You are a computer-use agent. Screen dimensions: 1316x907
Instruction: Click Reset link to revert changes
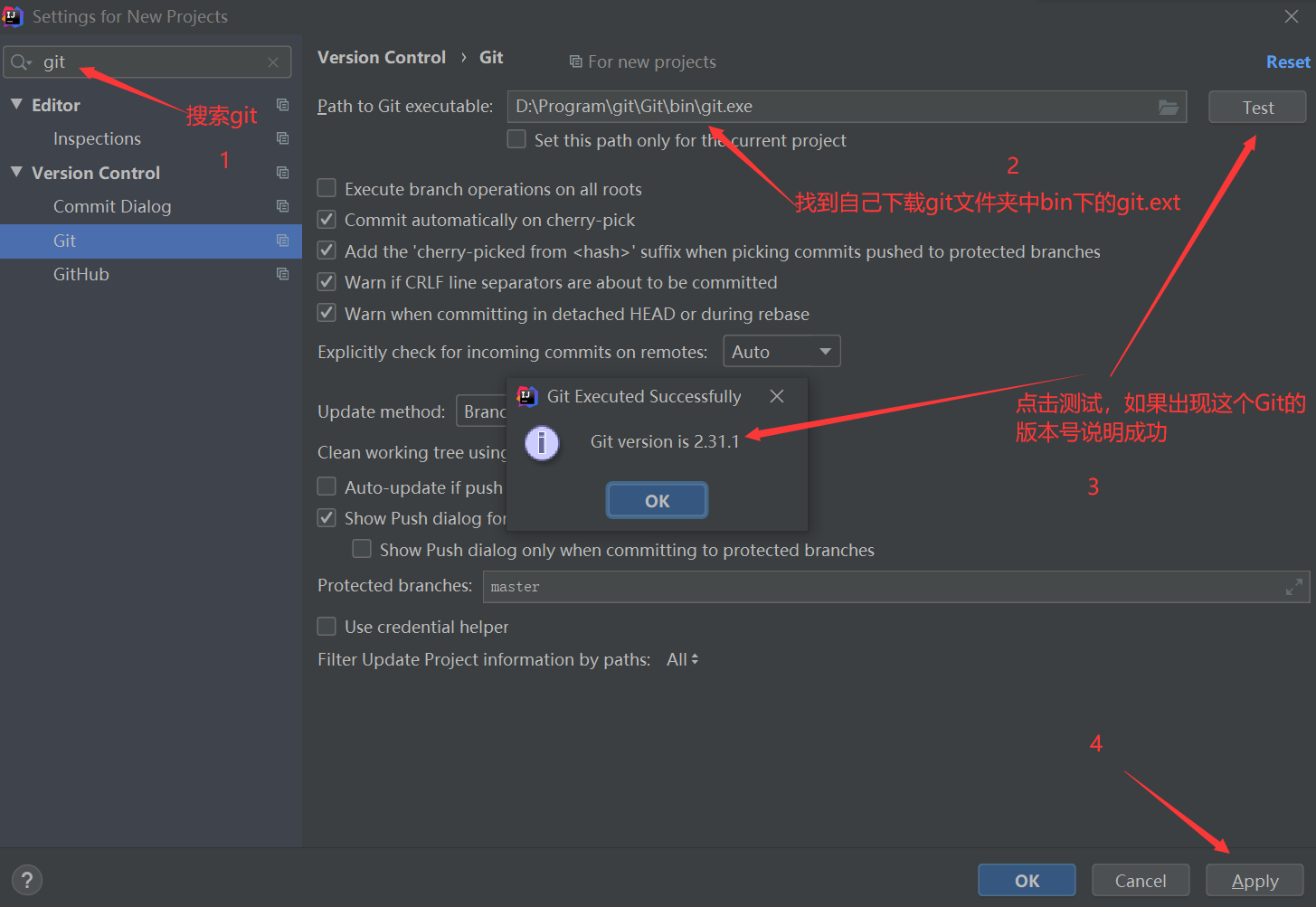(x=1288, y=61)
